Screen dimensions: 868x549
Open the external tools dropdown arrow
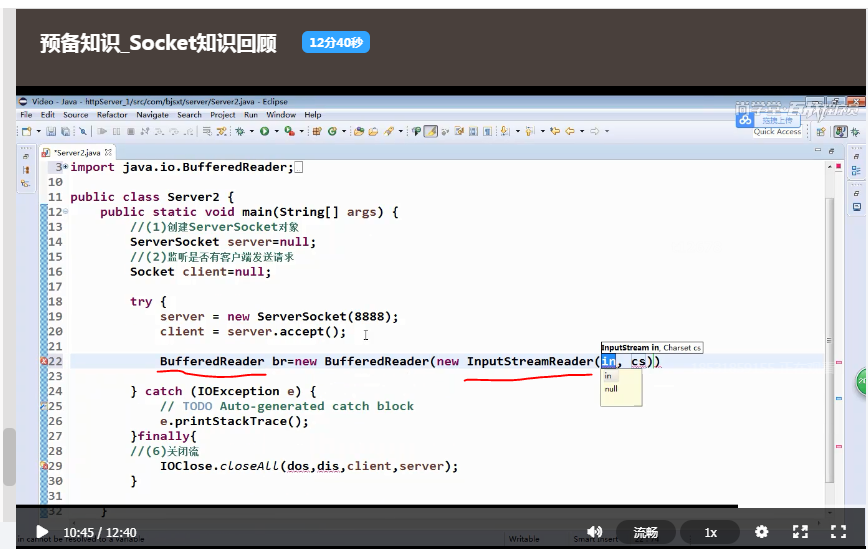click(x=302, y=131)
